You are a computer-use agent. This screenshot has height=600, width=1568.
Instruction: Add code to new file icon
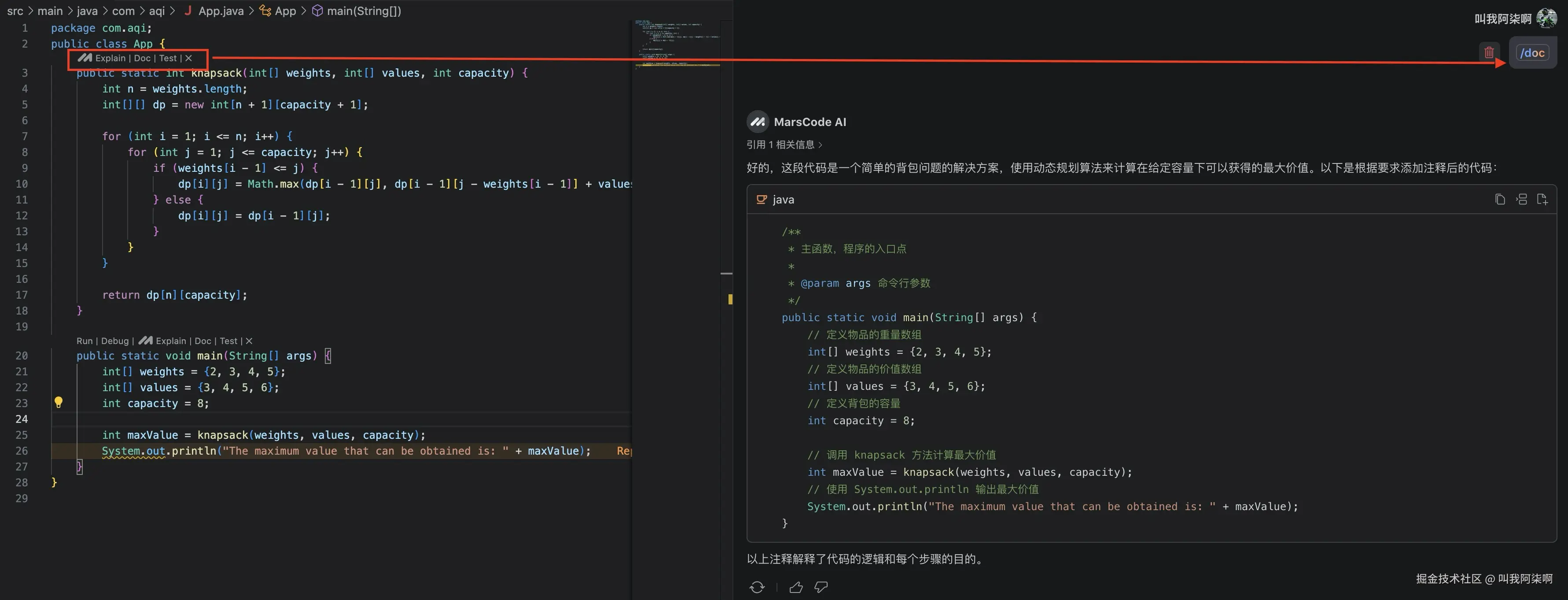point(1542,199)
